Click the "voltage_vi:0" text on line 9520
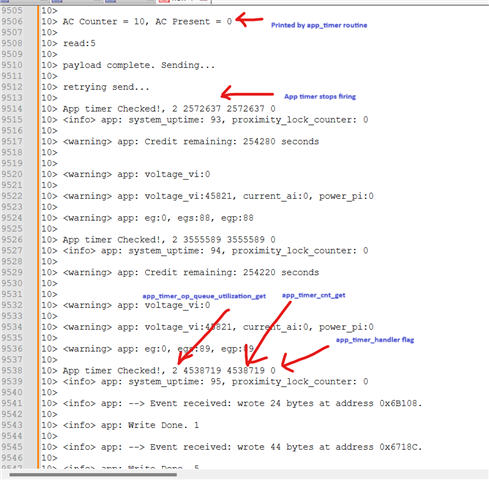Image resolution: width=489 pixels, height=480 pixels. click(177, 174)
